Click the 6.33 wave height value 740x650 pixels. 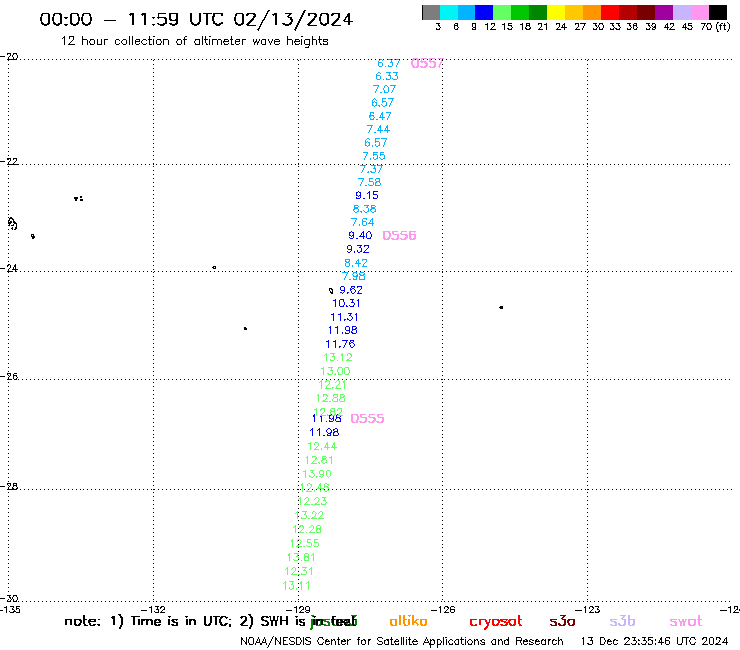click(387, 76)
